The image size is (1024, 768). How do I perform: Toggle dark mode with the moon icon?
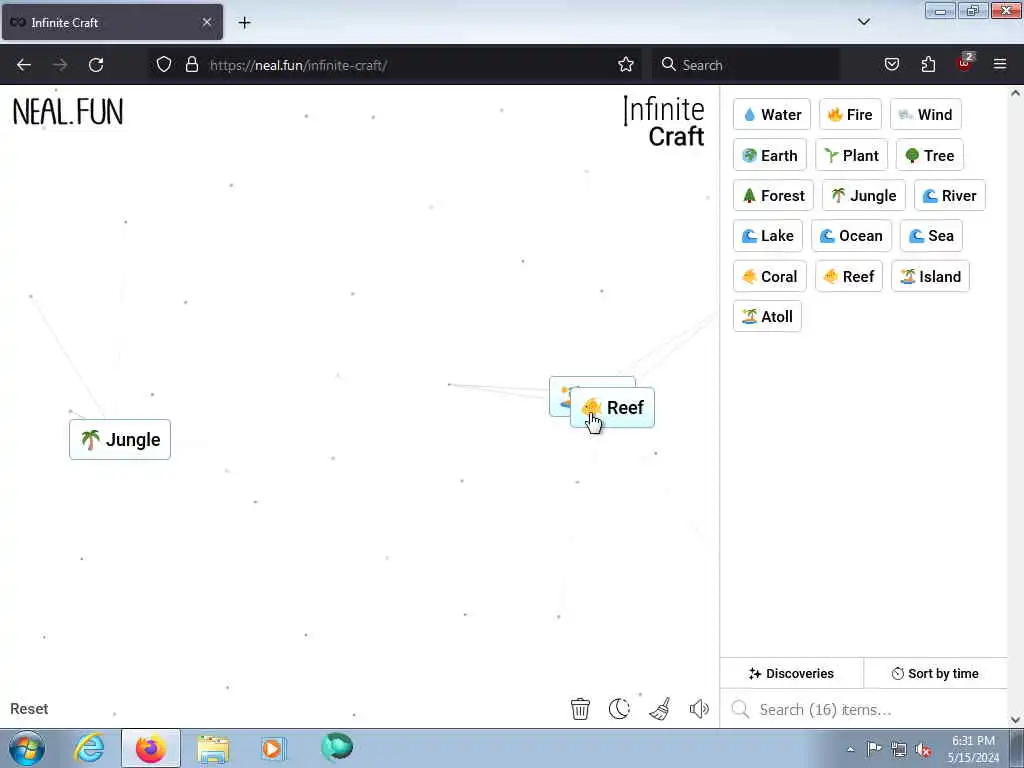pyautogui.click(x=619, y=709)
